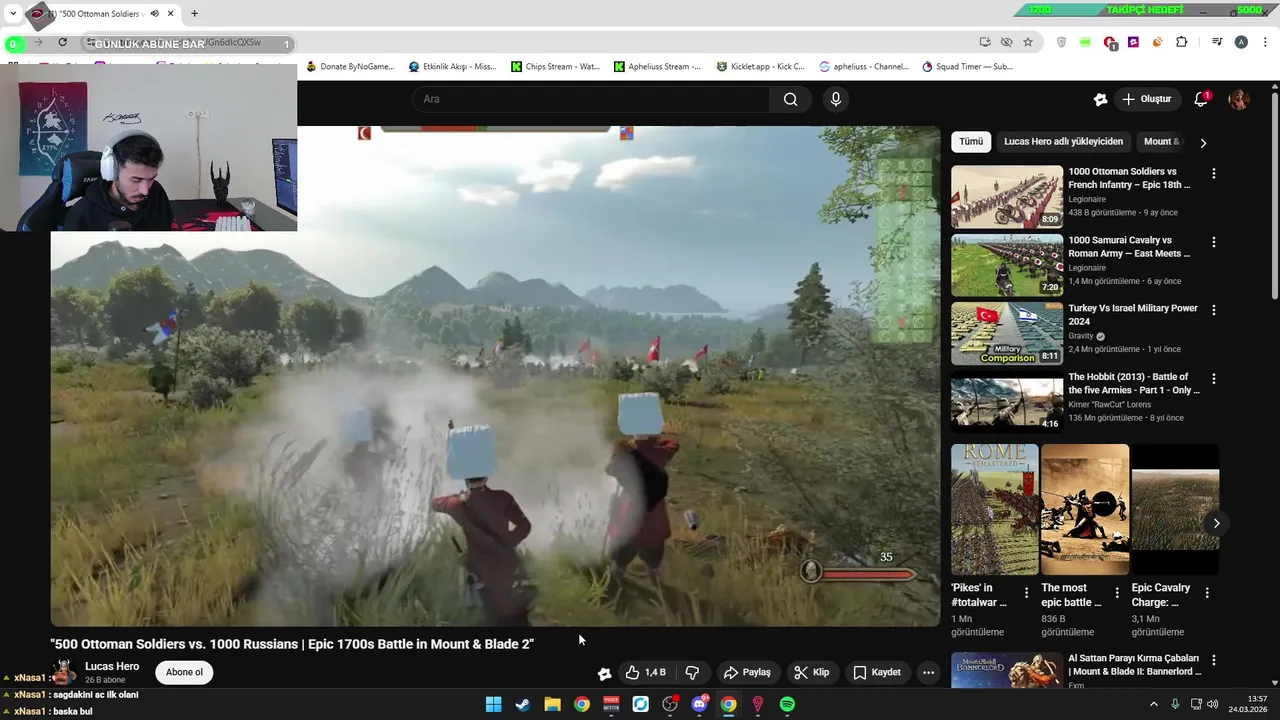Open Steam from the taskbar
Image resolution: width=1280 pixels, height=720 pixels.
point(523,704)
